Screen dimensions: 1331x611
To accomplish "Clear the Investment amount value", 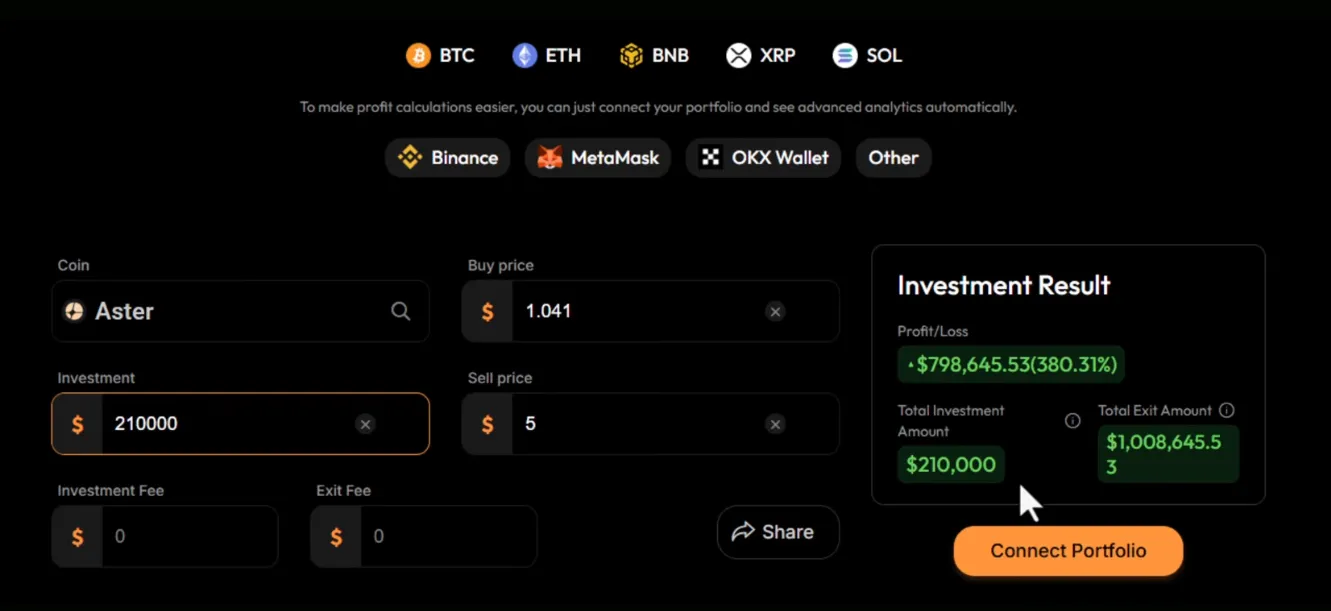I will (x=365, y=424).
